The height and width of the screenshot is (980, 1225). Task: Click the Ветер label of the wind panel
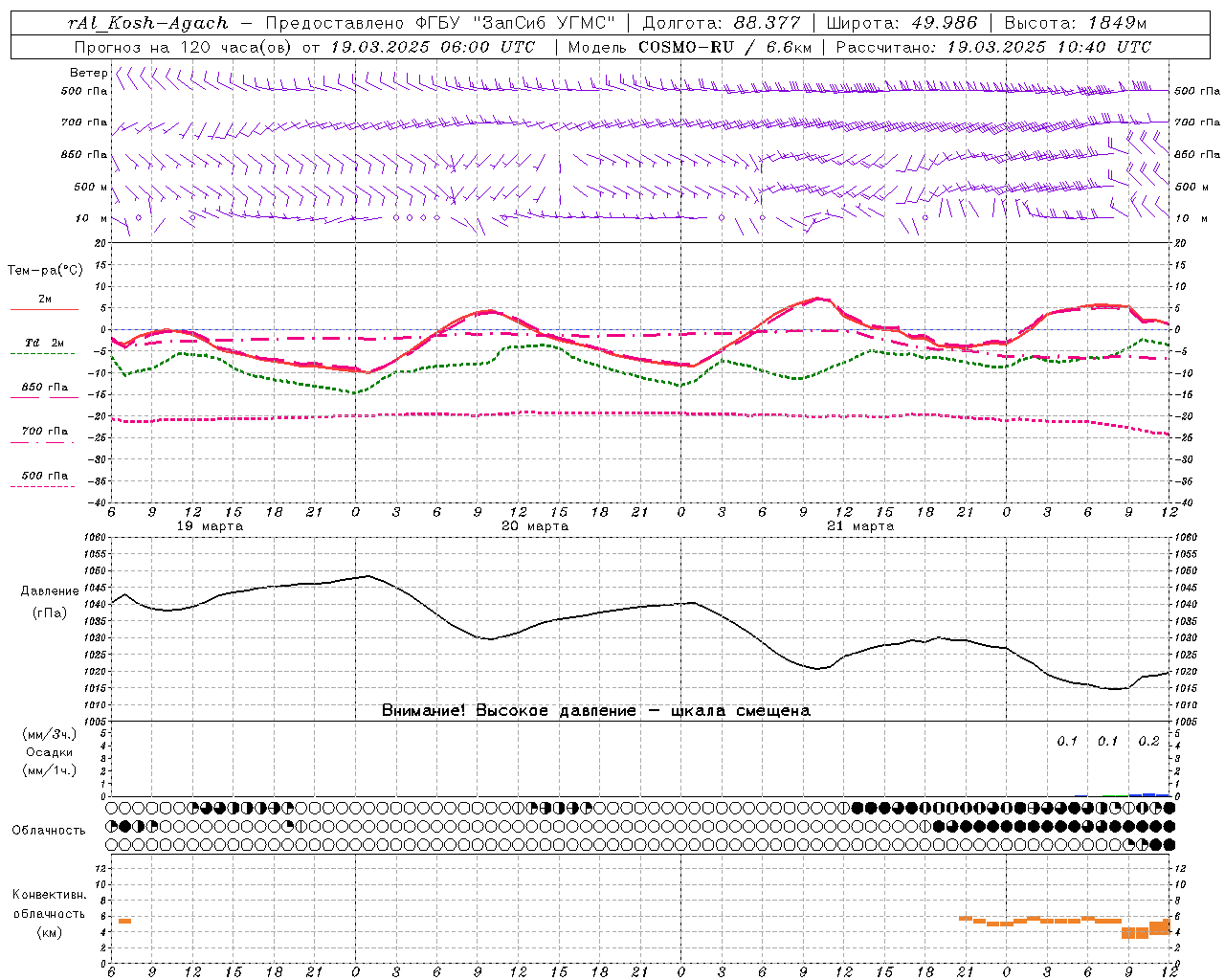89,73
